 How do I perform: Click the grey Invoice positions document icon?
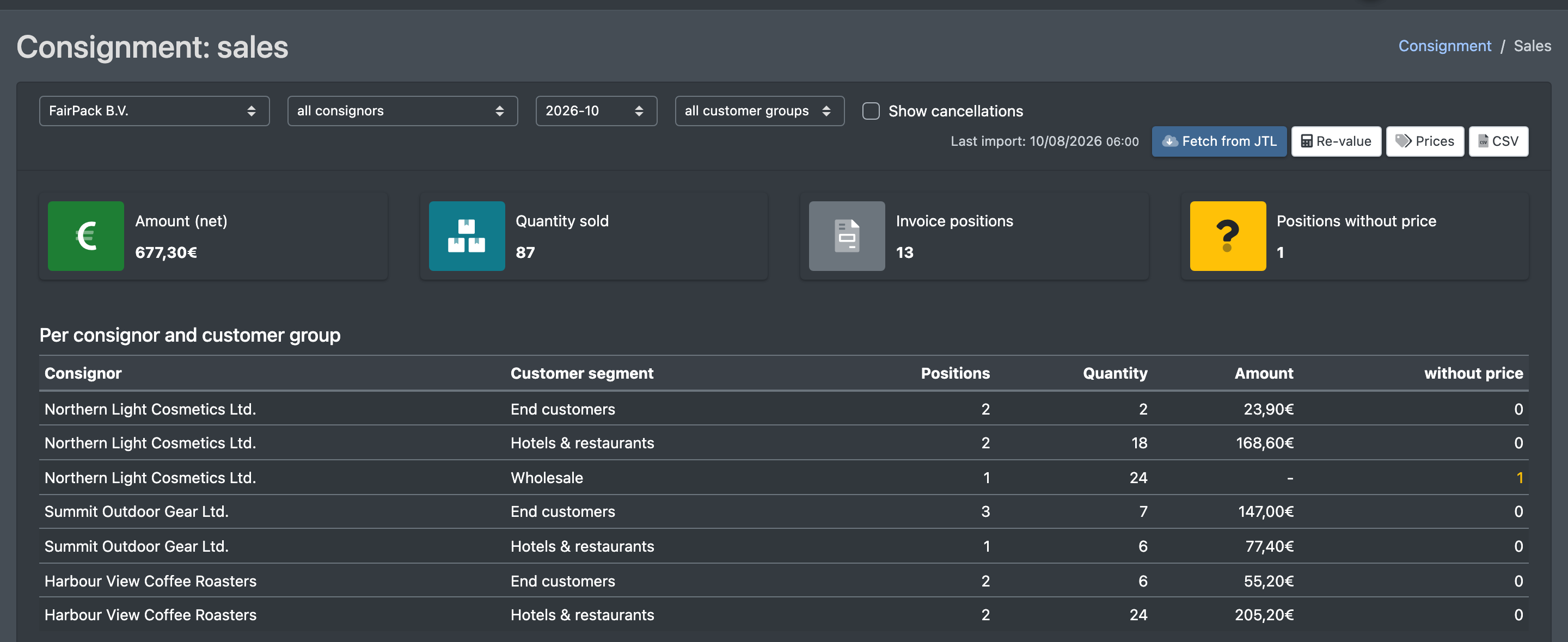pos(847,236)
